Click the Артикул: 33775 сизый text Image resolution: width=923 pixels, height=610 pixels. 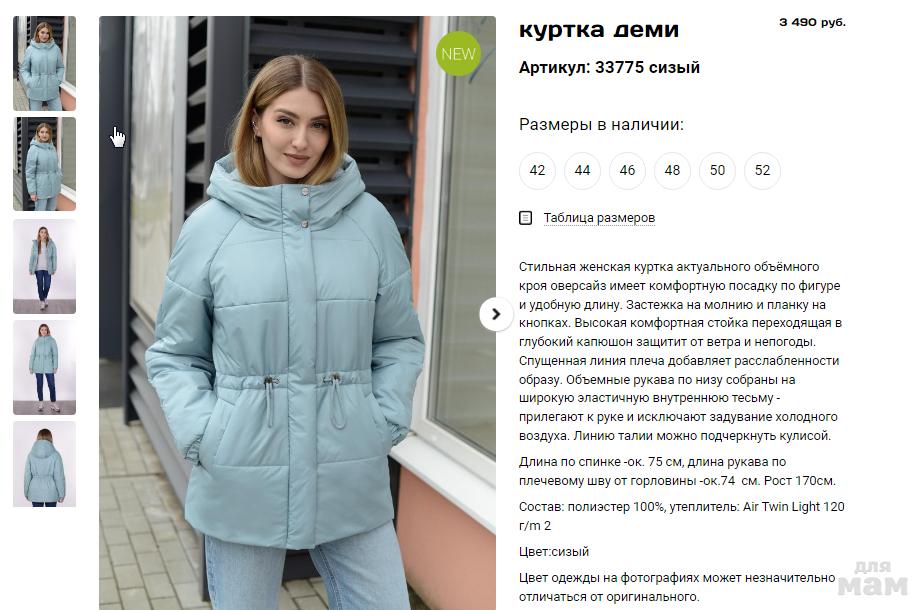pos(609,67)
